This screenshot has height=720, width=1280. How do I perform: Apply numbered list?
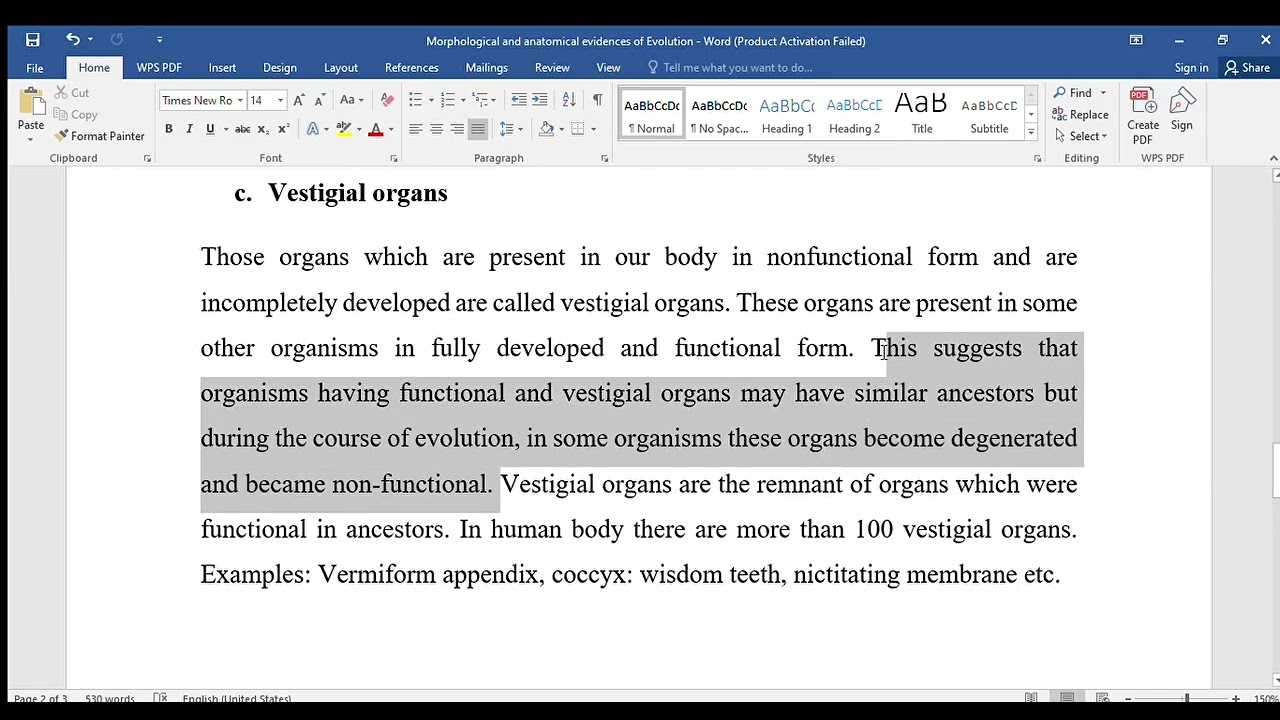pos(448,100)
